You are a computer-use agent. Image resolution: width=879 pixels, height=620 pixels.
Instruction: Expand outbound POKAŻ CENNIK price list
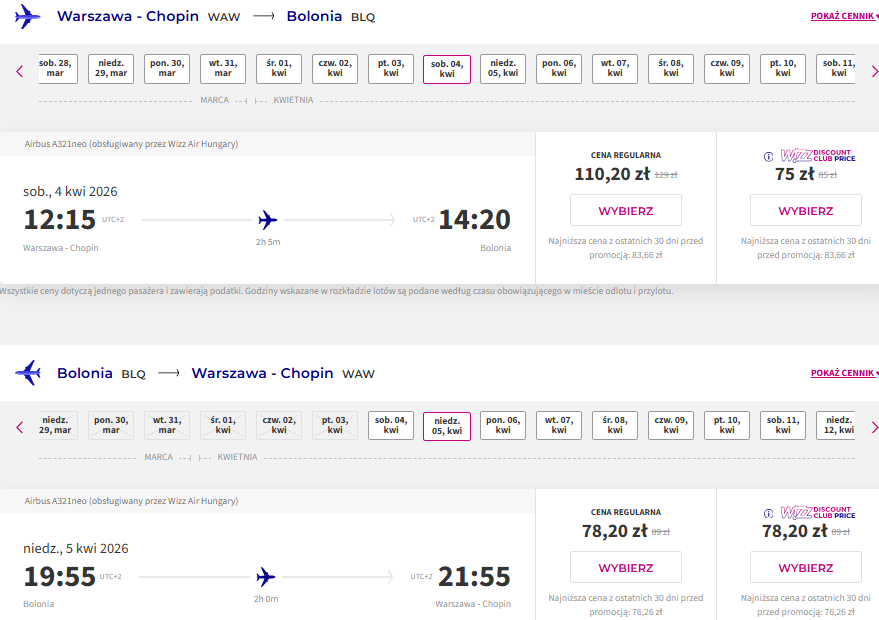844,16
